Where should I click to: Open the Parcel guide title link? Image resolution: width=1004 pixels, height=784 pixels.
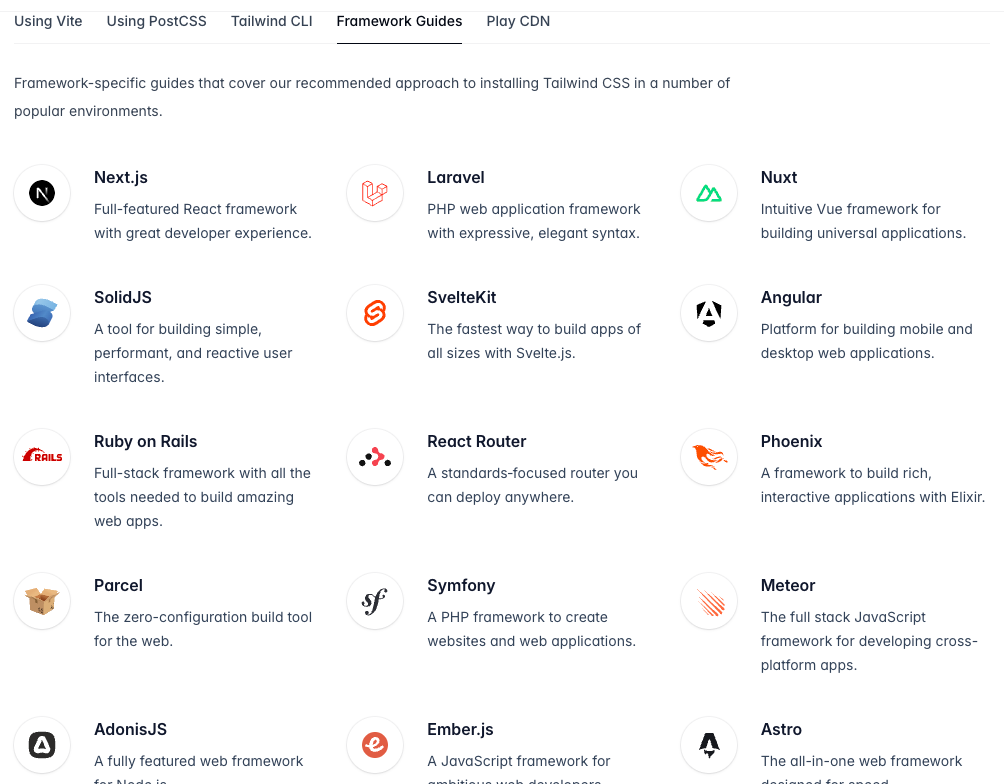click(118, 585)
